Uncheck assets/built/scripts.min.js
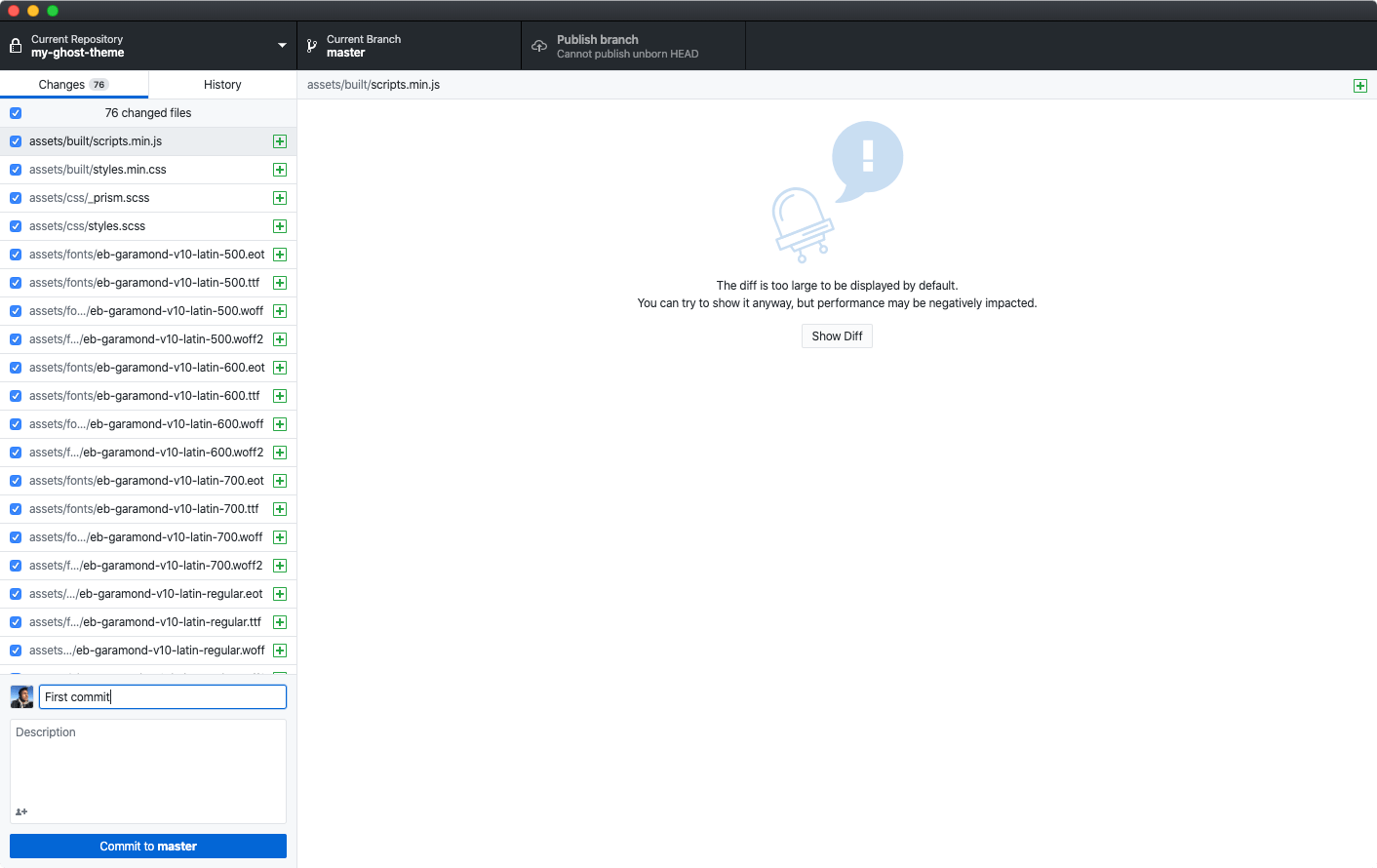This screenshot has width=1377, height=868. [16, 141]
